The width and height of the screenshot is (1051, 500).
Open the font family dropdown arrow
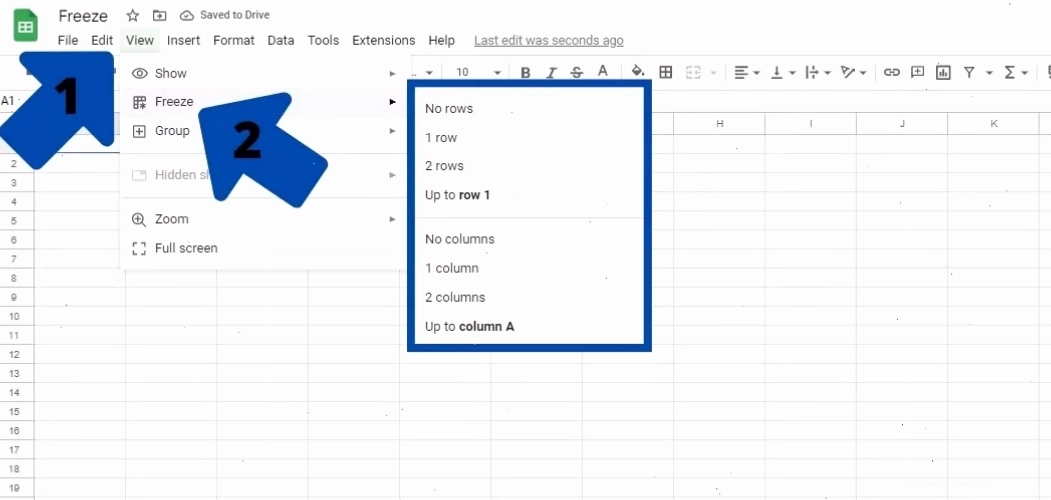coord(430,72)
